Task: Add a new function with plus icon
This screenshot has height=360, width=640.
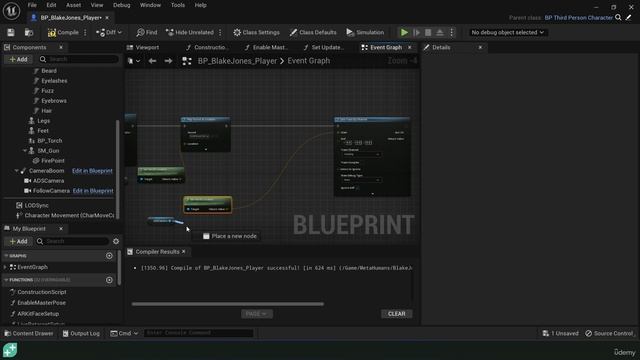Action: (x=109, y=280)
